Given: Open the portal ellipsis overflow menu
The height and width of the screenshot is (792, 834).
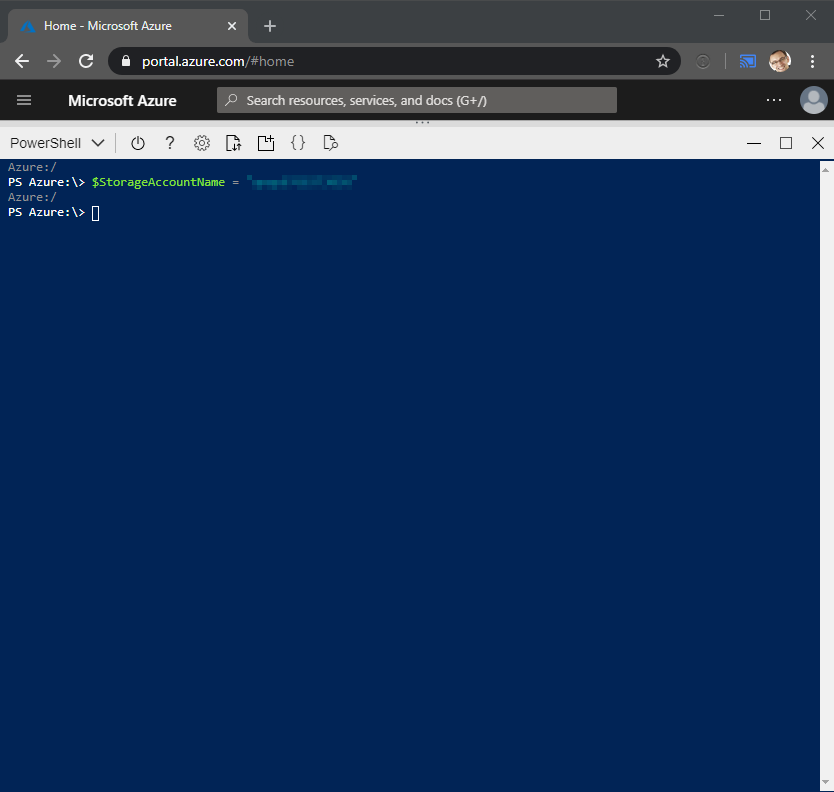Looking at the screenshot, I should tap(773, 99).
